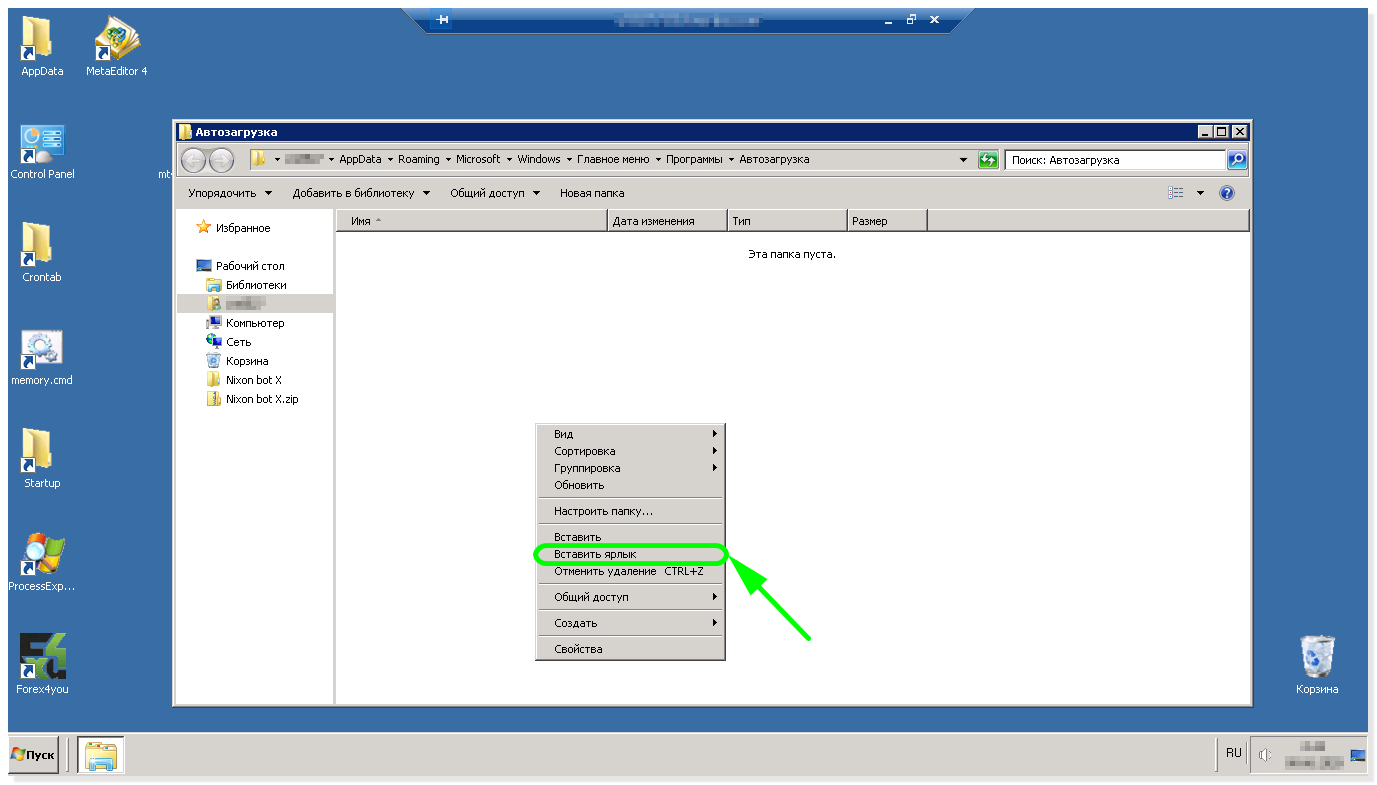This screenshot has width=1377, height=785.
Task: Jump to Windows in the address breadcrumb
Action: click(539, 160)
